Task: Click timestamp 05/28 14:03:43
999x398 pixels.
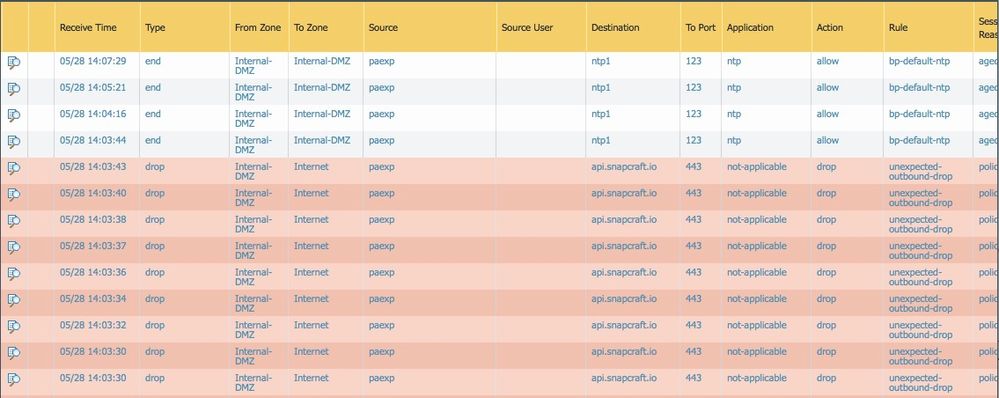Action: [93, 167]
